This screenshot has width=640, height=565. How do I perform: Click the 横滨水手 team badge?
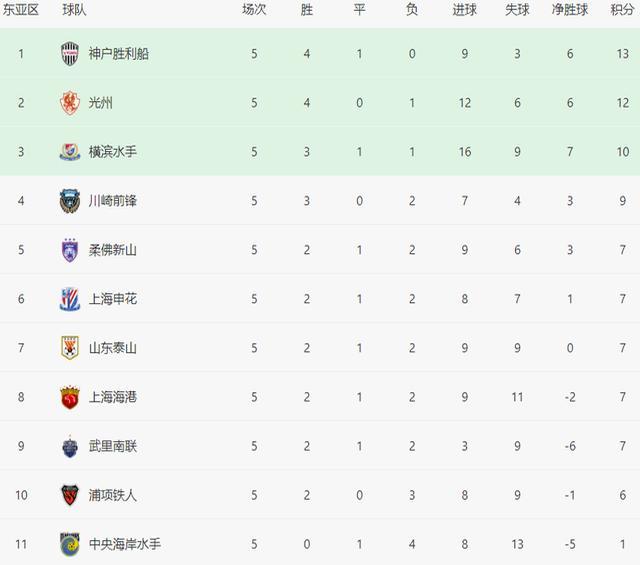tap(70, 152)
